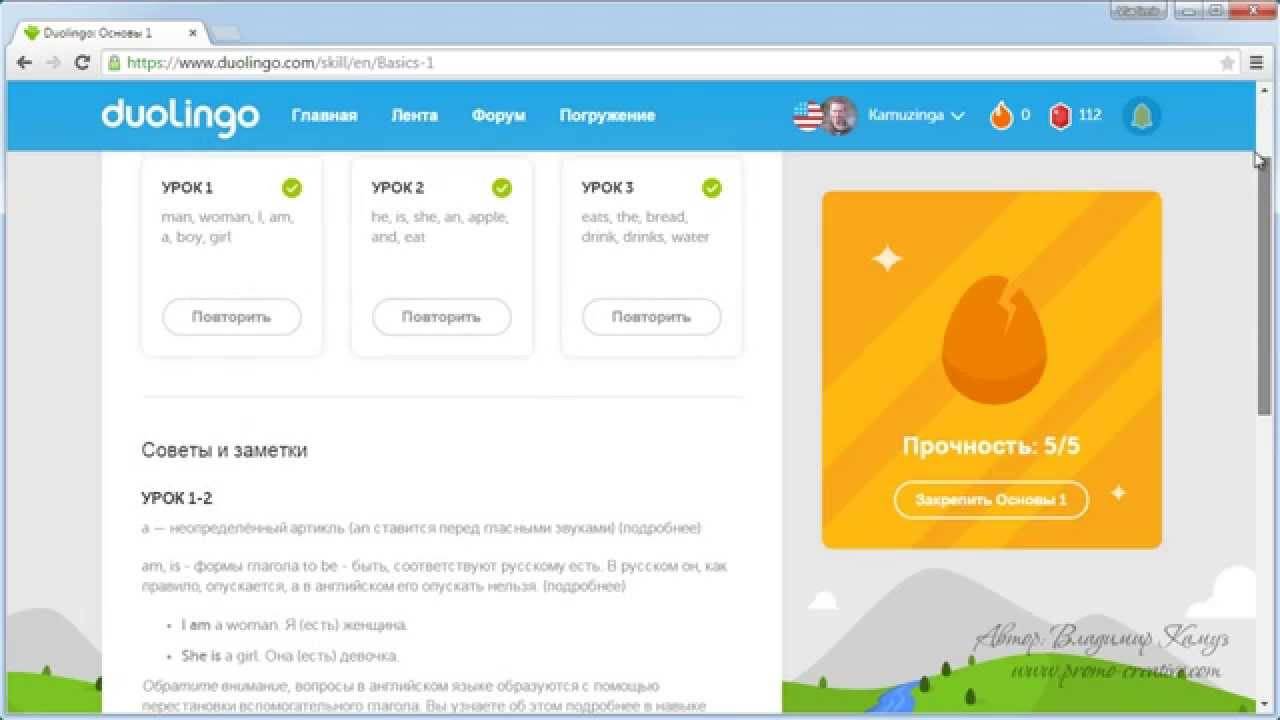
Task: Click the lingot count 112
Action: [x=1090, y=116]
